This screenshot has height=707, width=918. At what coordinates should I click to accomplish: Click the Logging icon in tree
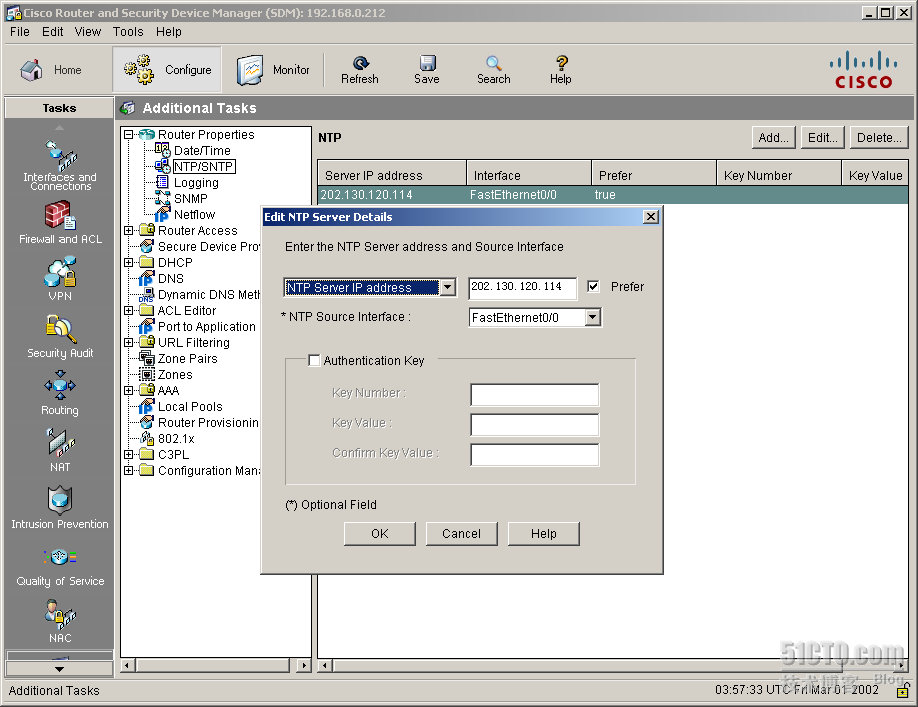162,182
